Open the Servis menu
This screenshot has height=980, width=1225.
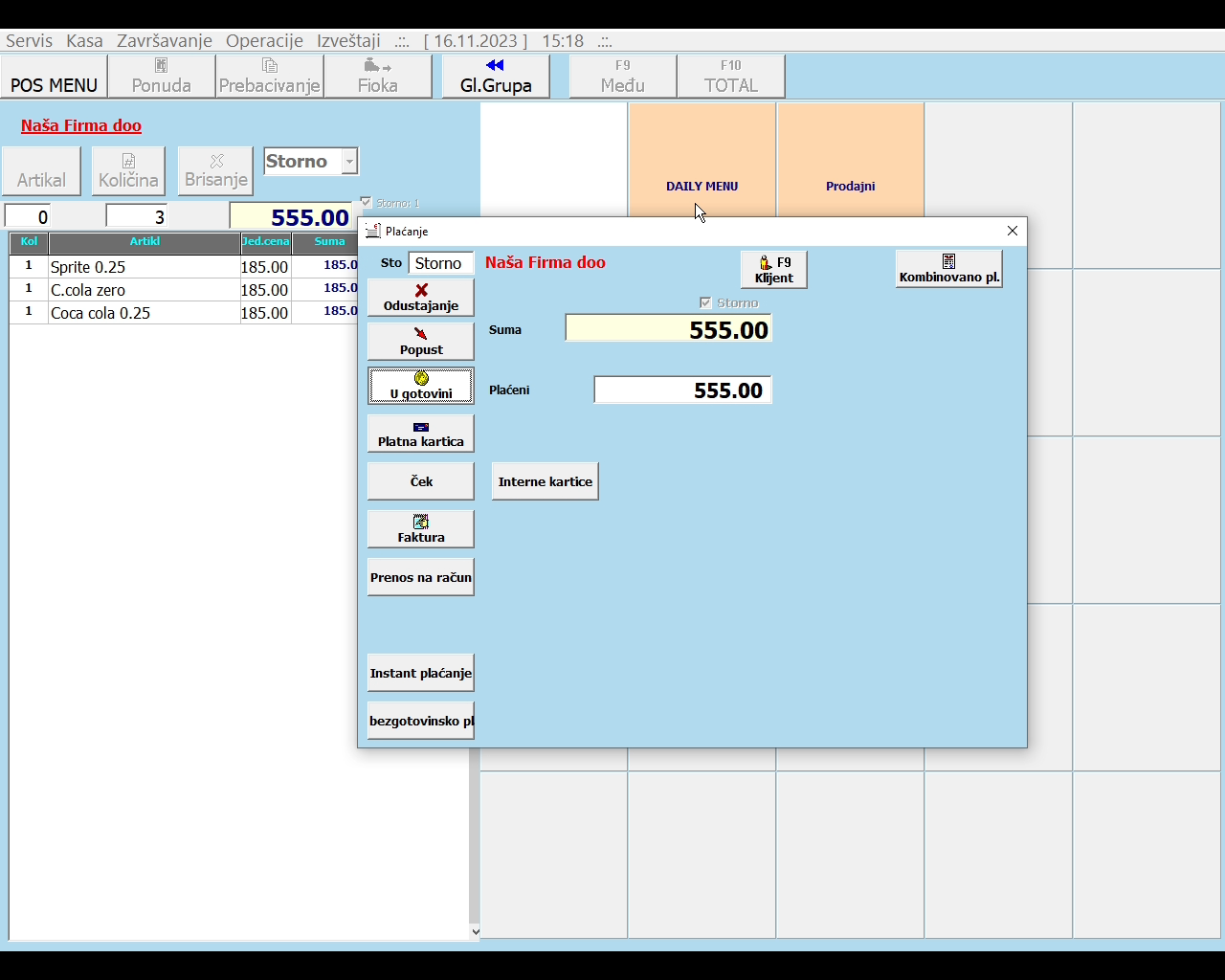[x=30, y=41]
